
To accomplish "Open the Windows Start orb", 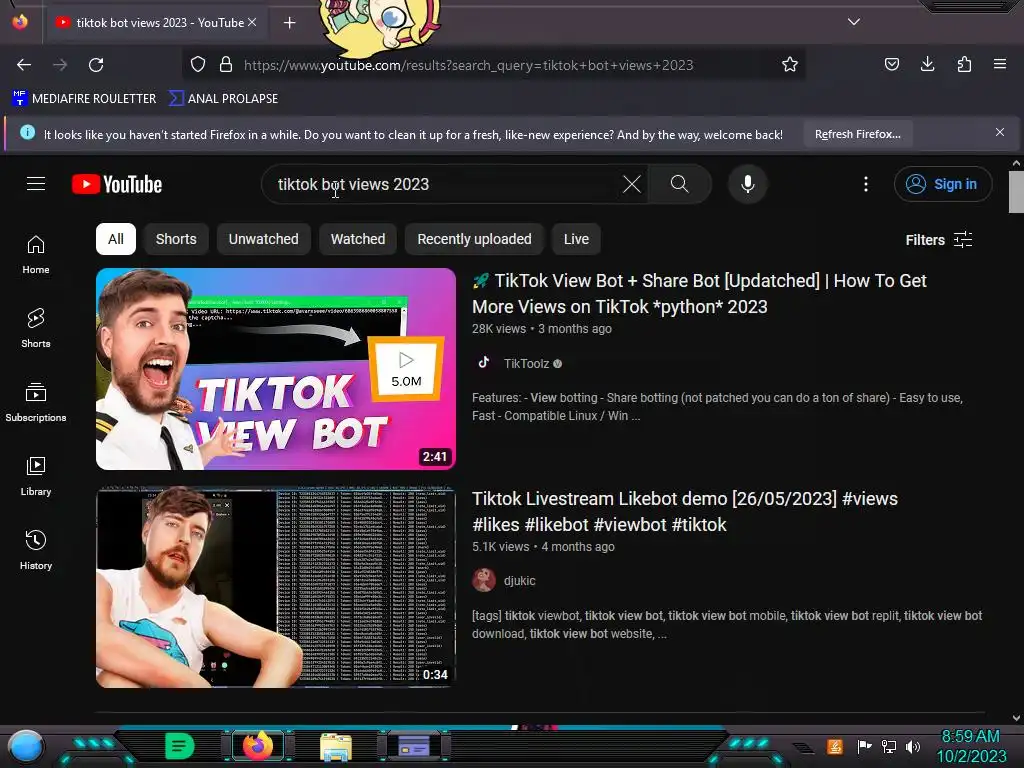I will coord(26,746).
